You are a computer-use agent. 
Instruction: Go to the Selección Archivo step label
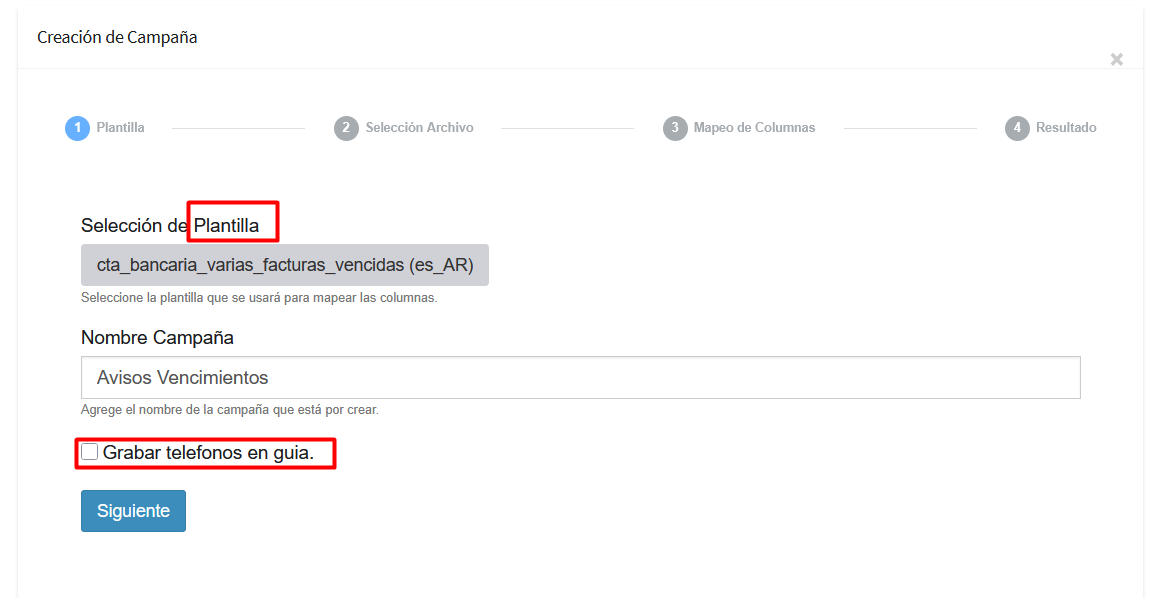(419, 127)
